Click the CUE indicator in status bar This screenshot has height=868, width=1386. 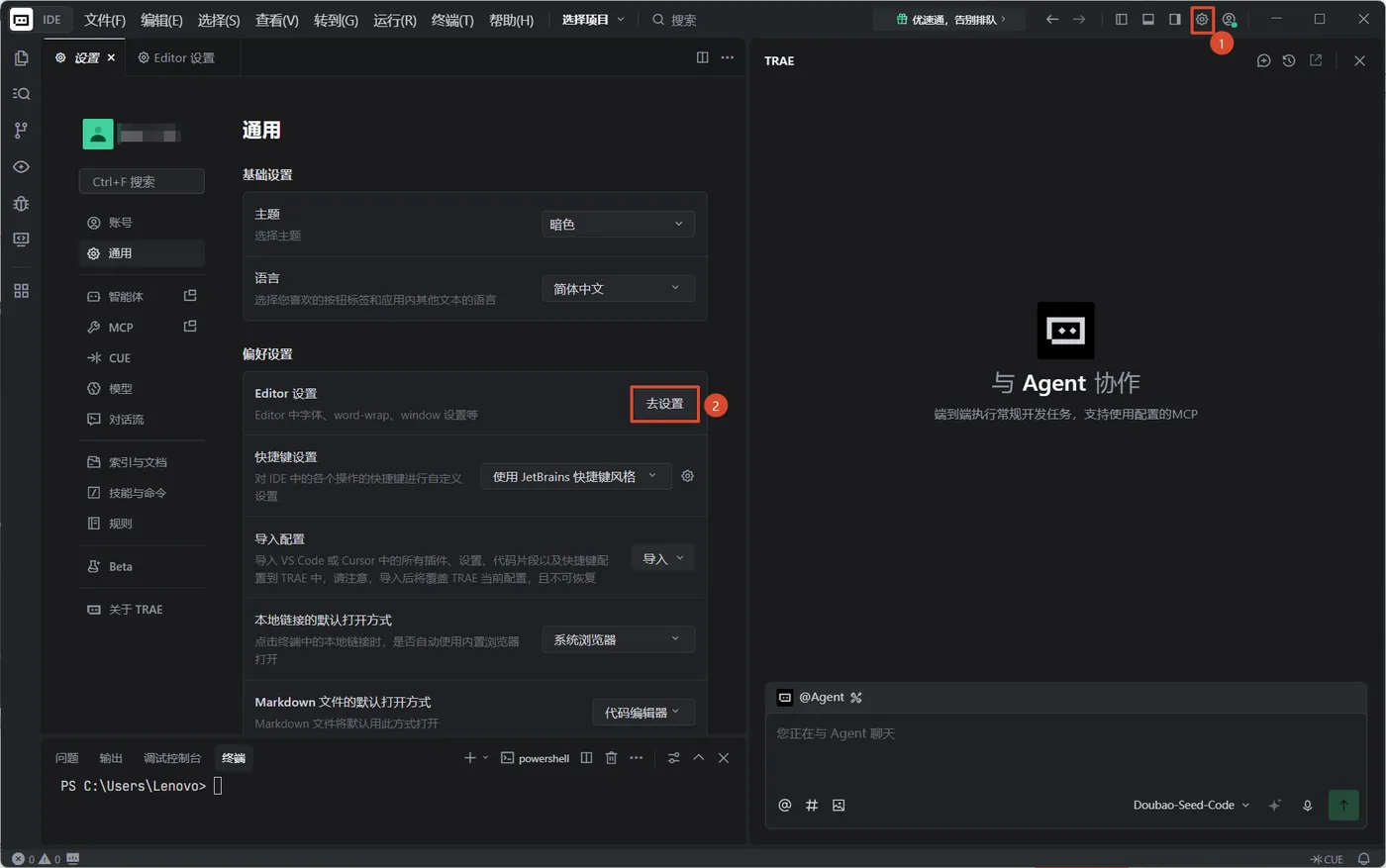point(1327,859)
